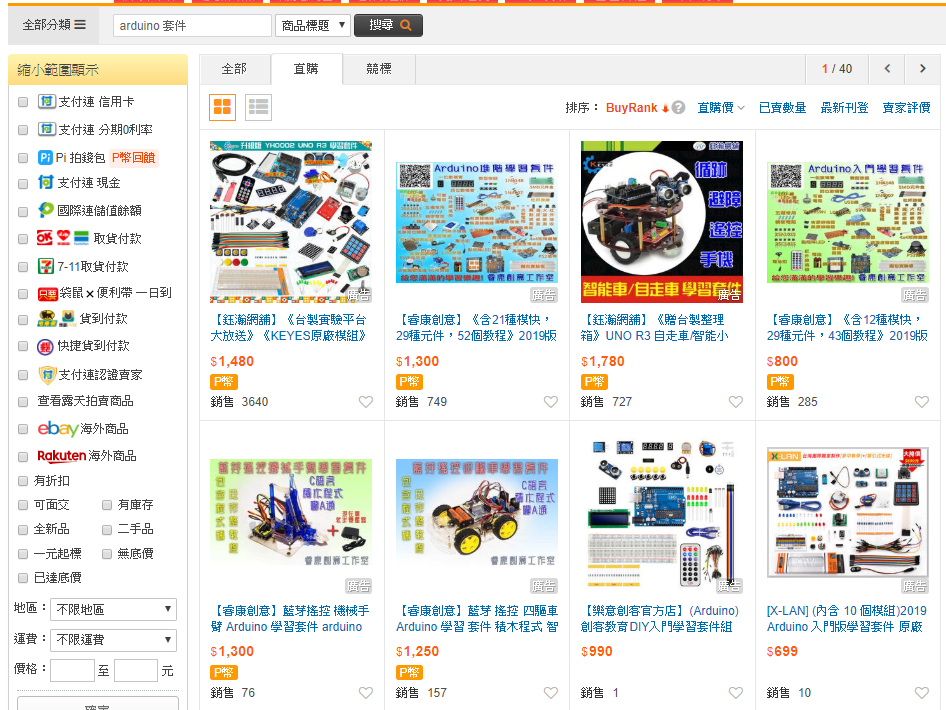The width and height of the screenshot is (946, 710).
Task: Open 樂意創客官方店 DIY kit link
Action: tap(659, 619)
